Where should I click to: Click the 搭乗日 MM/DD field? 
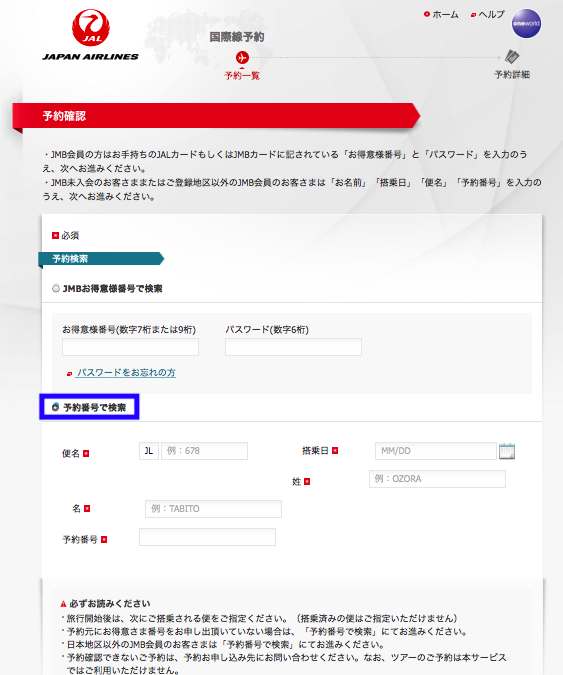pos(436,451)
